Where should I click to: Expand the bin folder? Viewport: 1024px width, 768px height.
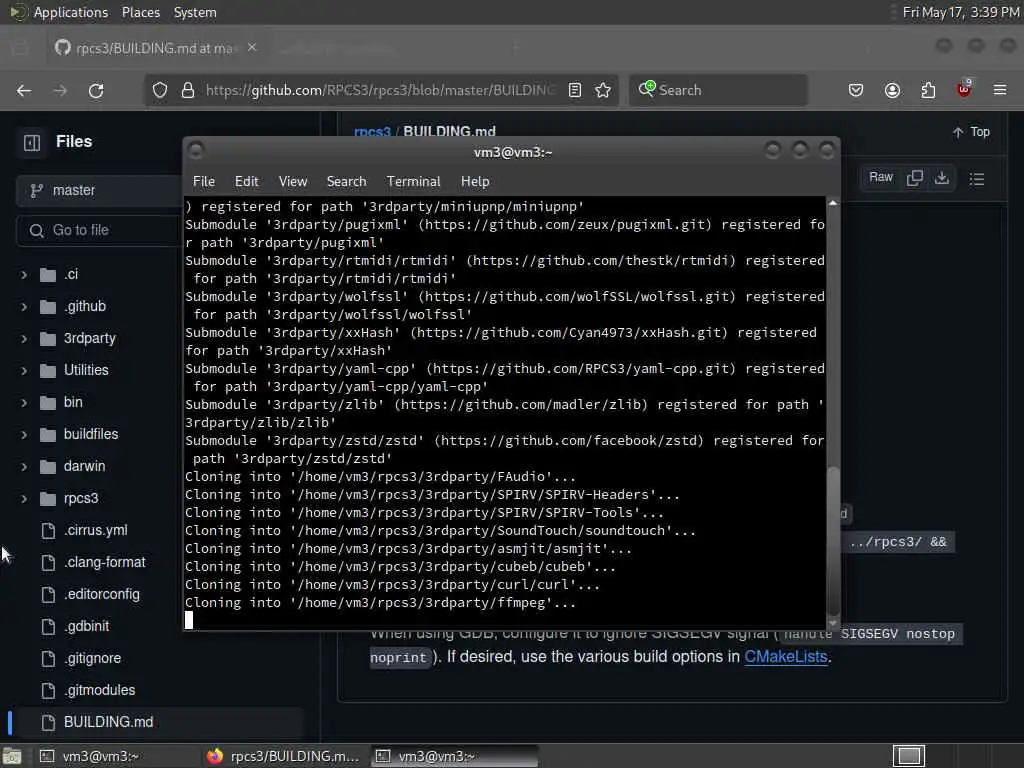[24, 403]
